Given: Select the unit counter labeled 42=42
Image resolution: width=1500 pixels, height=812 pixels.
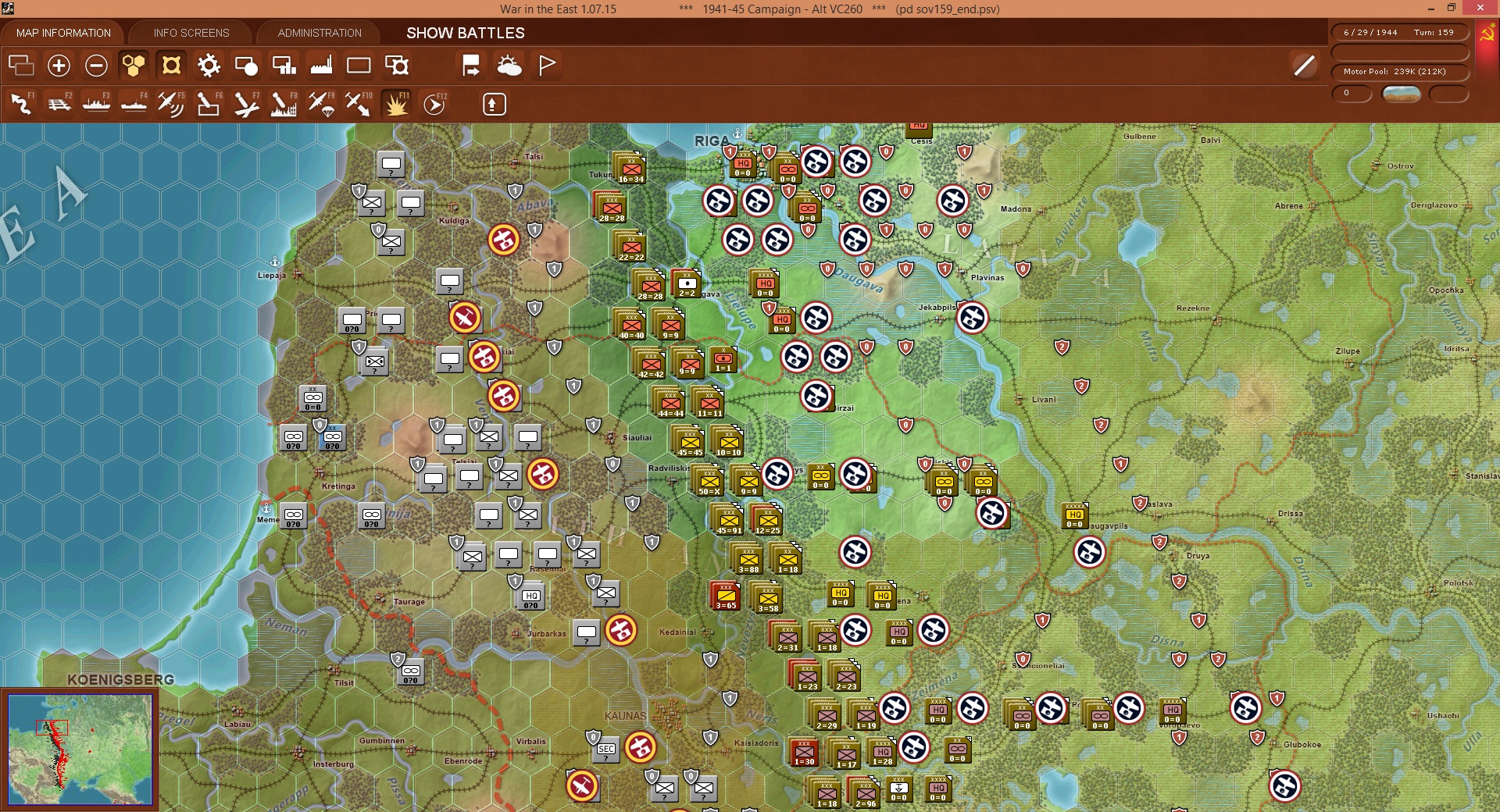Looking at the screenshot, I should (x=650, y=365).
